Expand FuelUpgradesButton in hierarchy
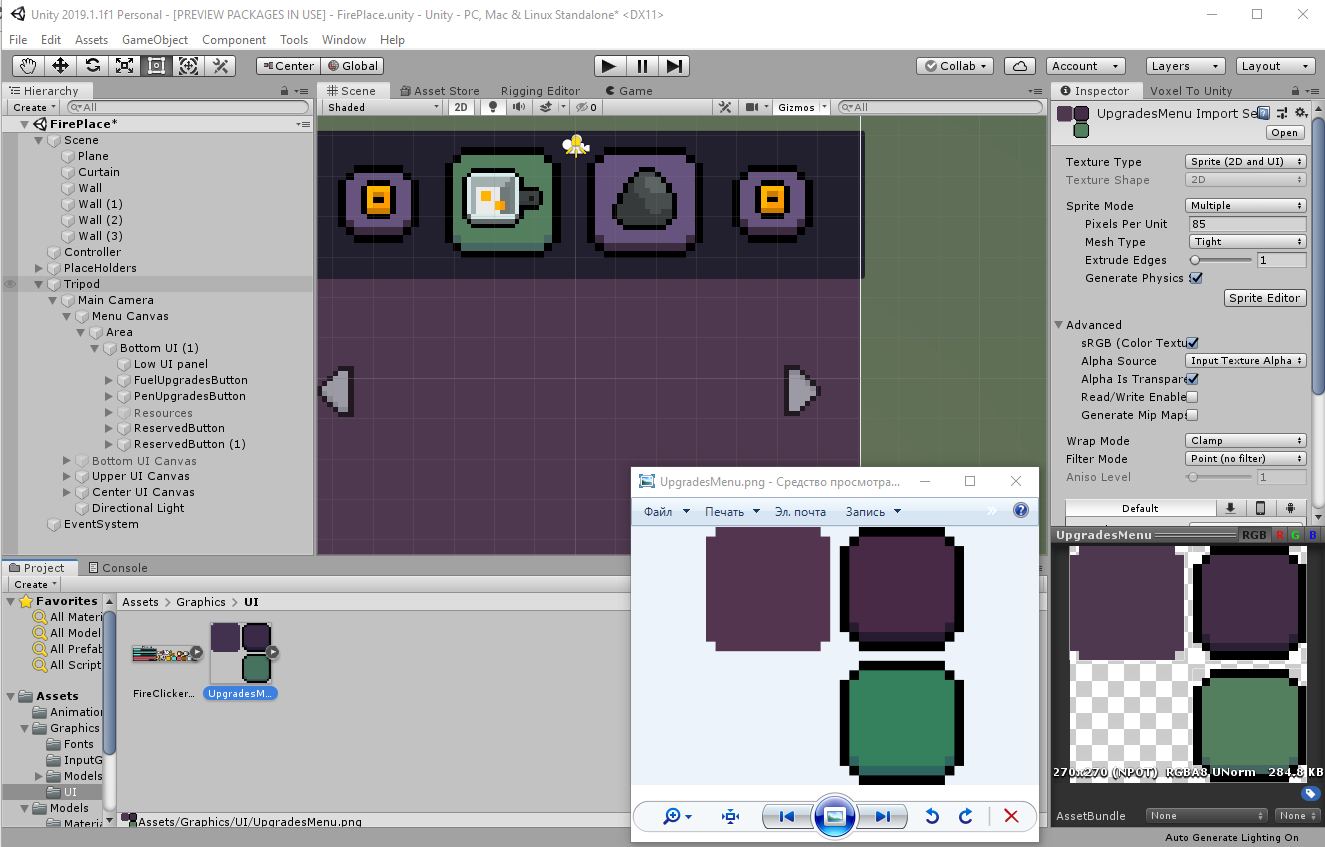Viewport: 1325px width, 847px height. pyautogui.click(x=109, y=380)
